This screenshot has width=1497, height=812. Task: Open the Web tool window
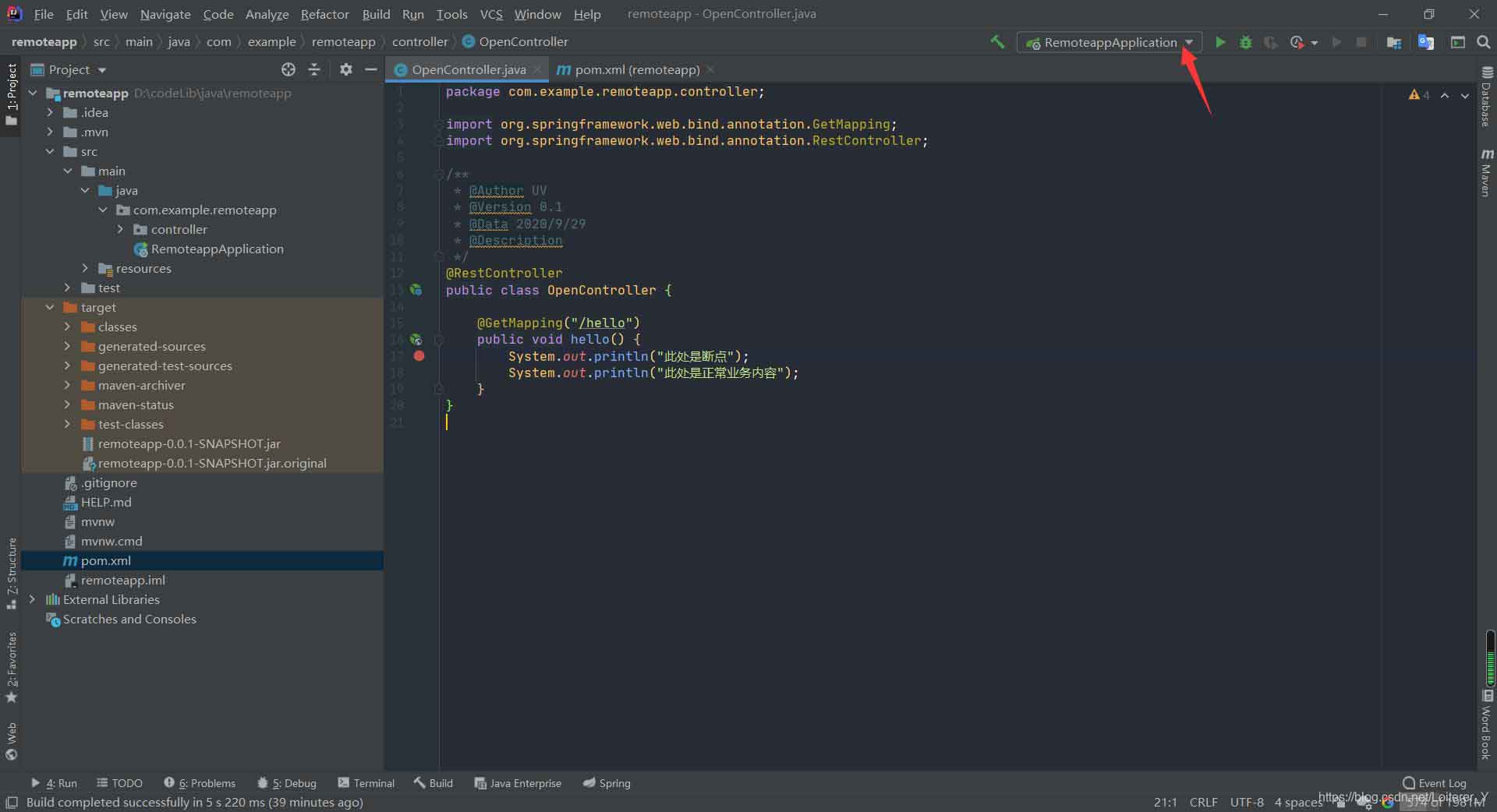point(11,741)
